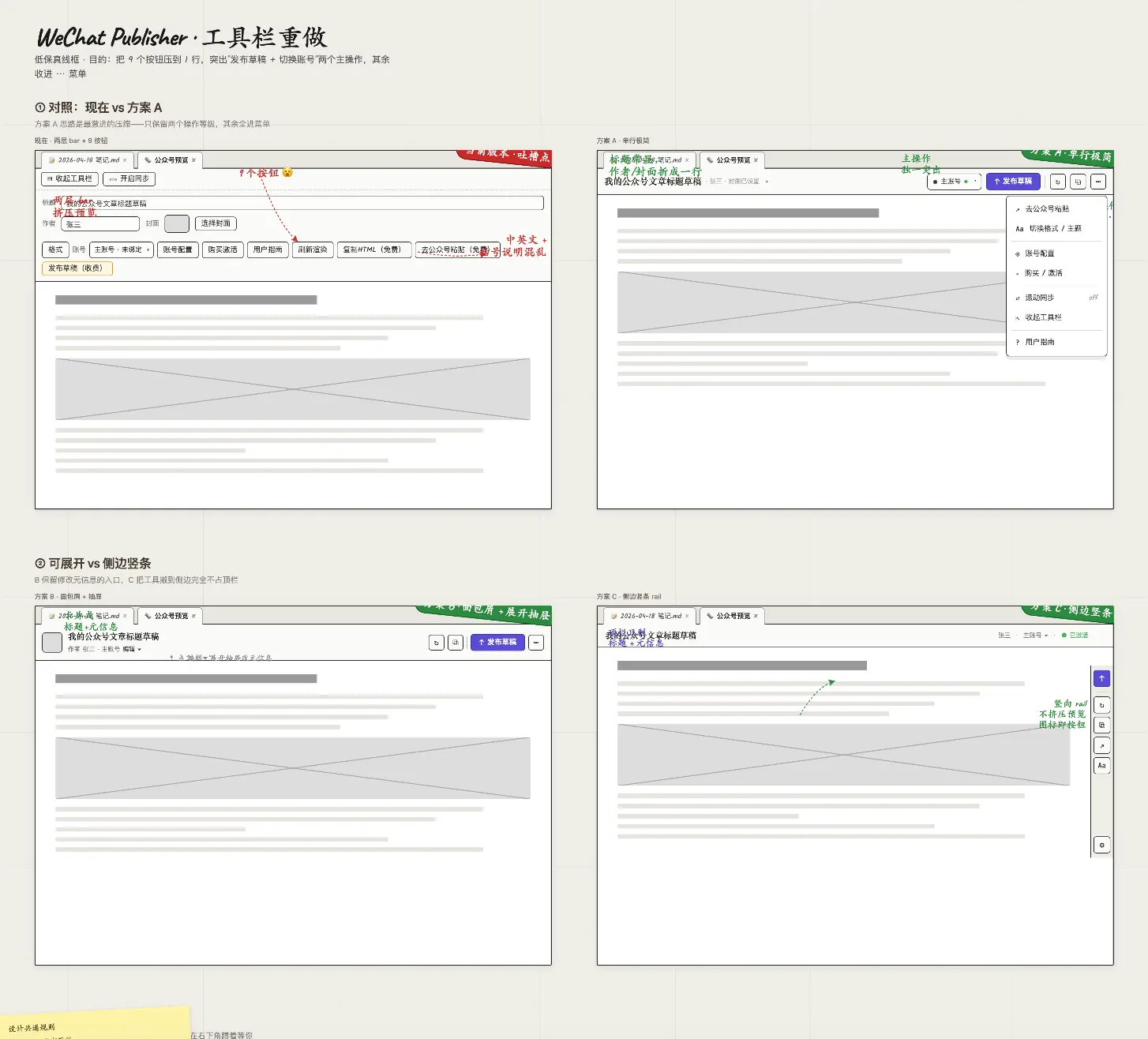Expand the 主账号 dropdown in 方案 A
The width and height of the screenshot is (1148, 1039).
(955, 182)
